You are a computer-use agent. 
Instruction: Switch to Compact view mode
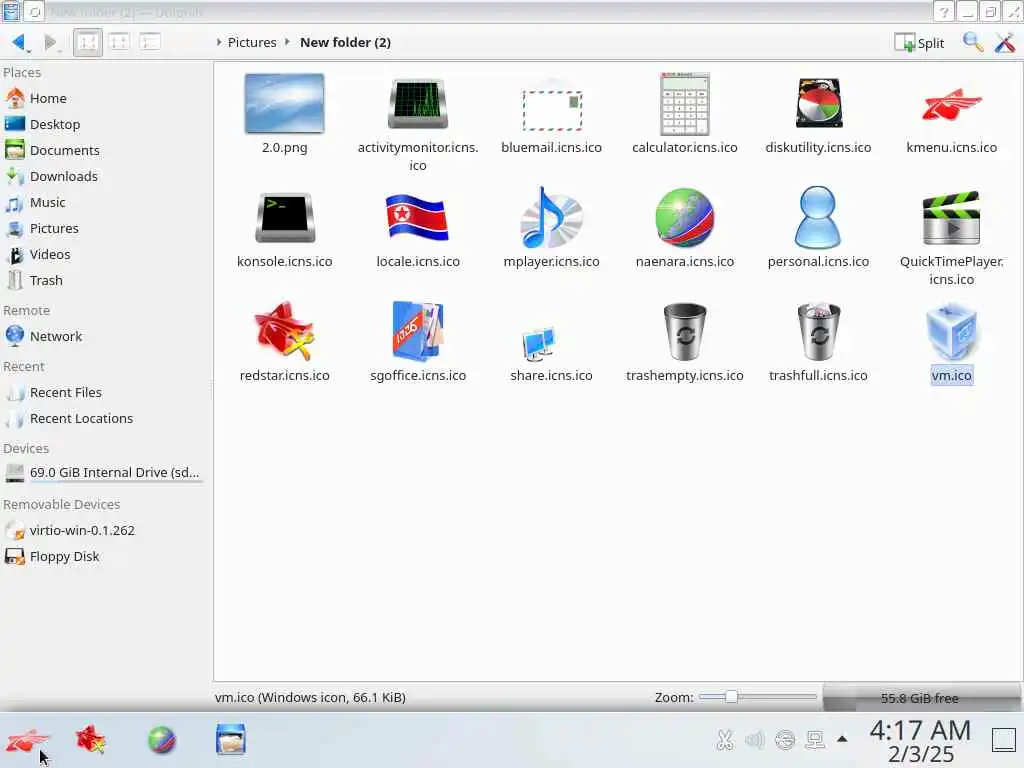tap(119, 42)
